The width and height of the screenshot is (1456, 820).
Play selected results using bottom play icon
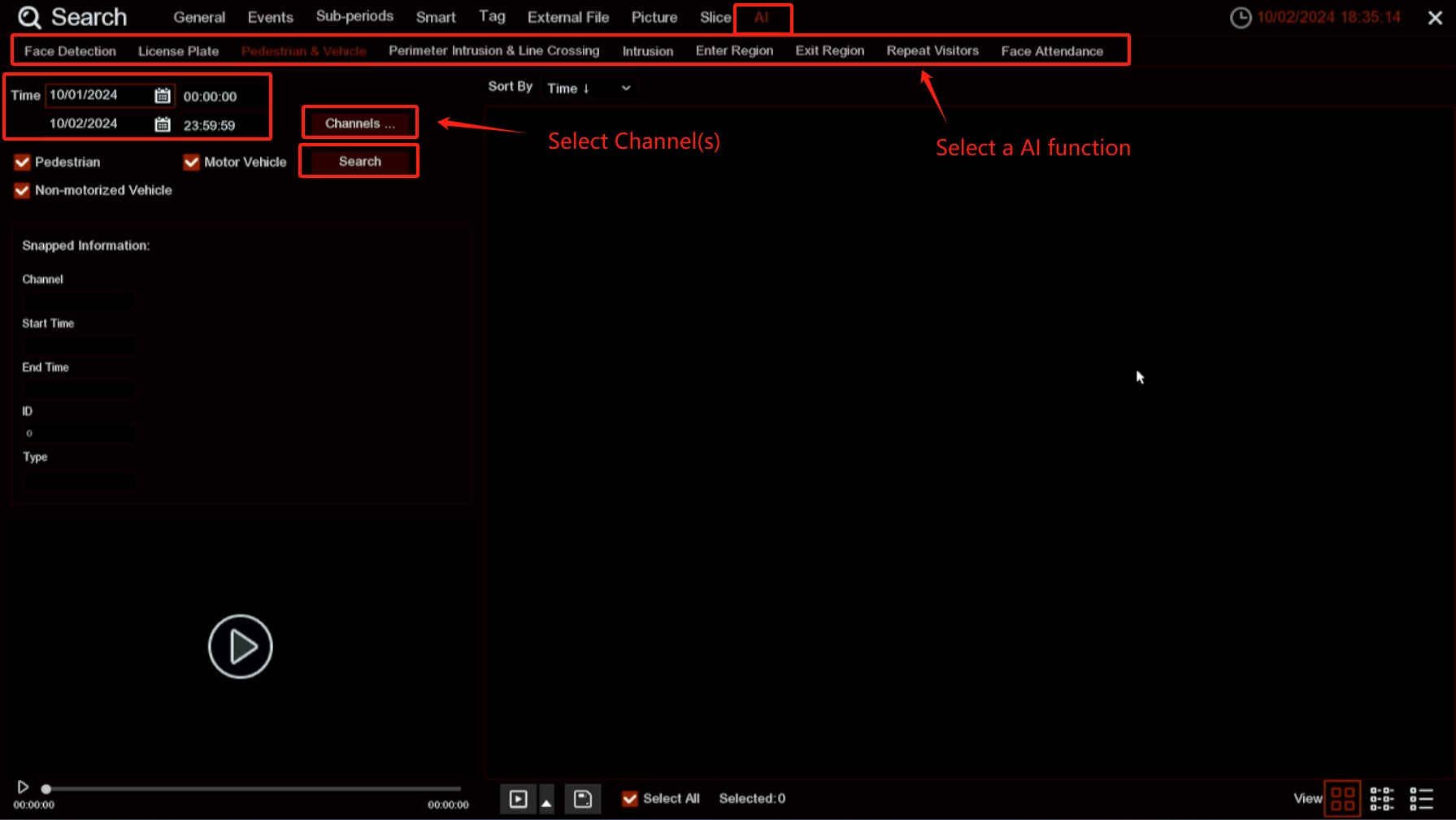tap(518, 799)
